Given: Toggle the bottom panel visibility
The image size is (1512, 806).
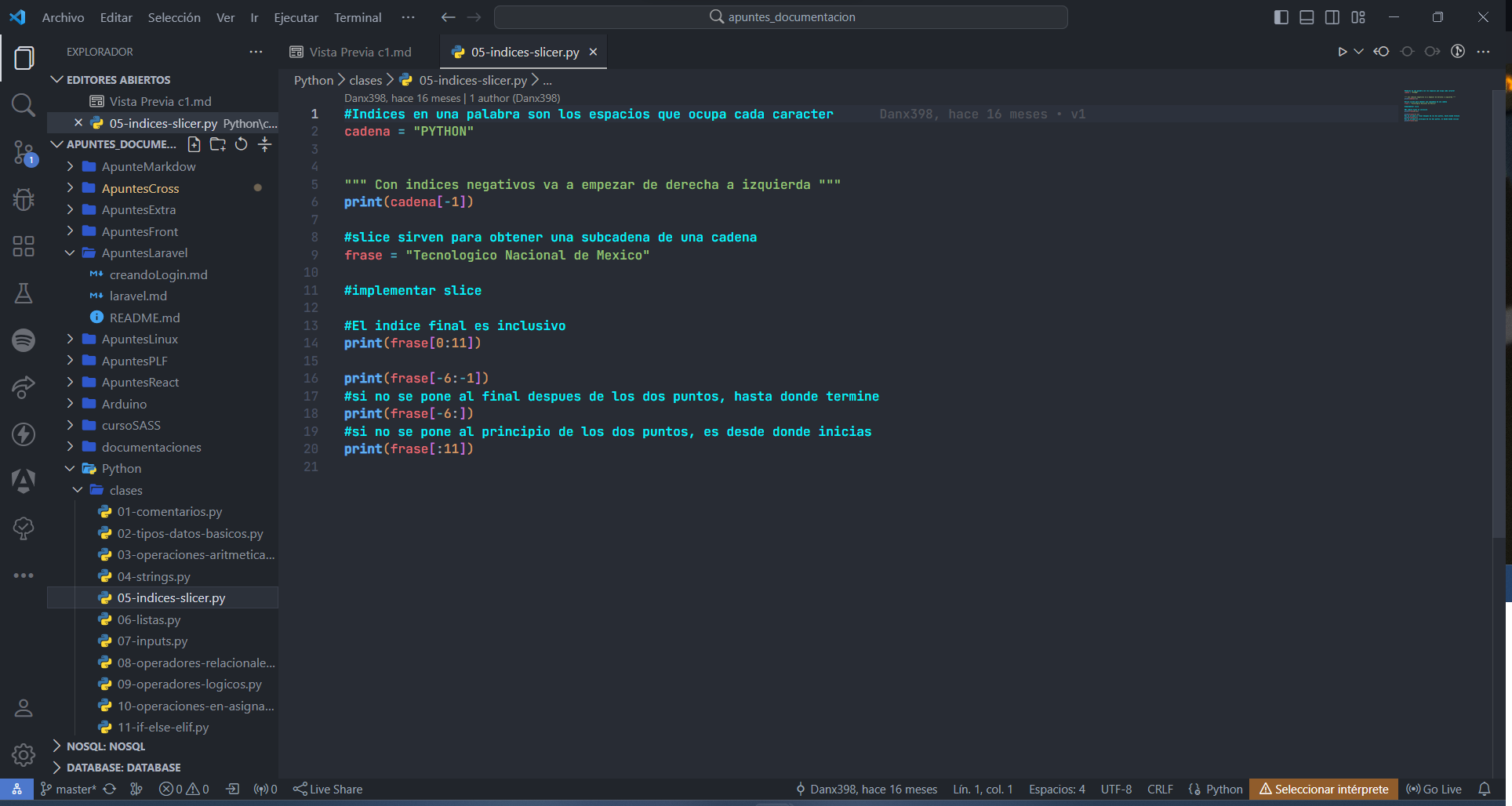Looking at the screenshot, I should 1307,17.
